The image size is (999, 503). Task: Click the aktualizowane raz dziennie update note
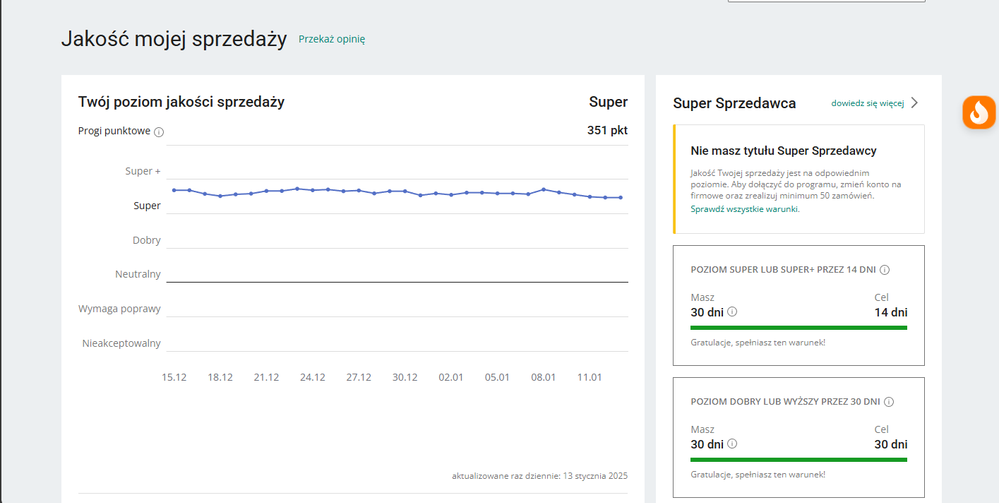click(540, 476)
